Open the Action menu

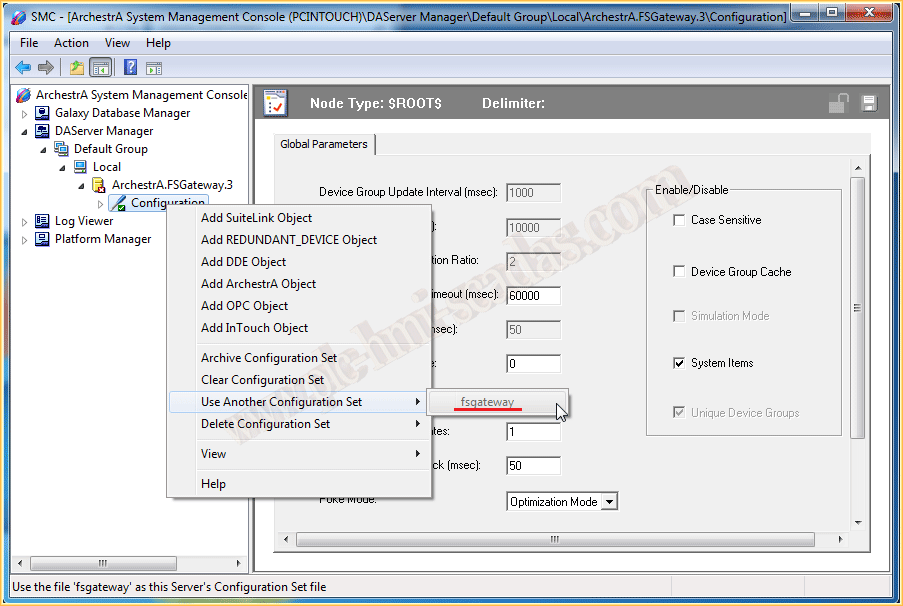click(x=71, y=43)
